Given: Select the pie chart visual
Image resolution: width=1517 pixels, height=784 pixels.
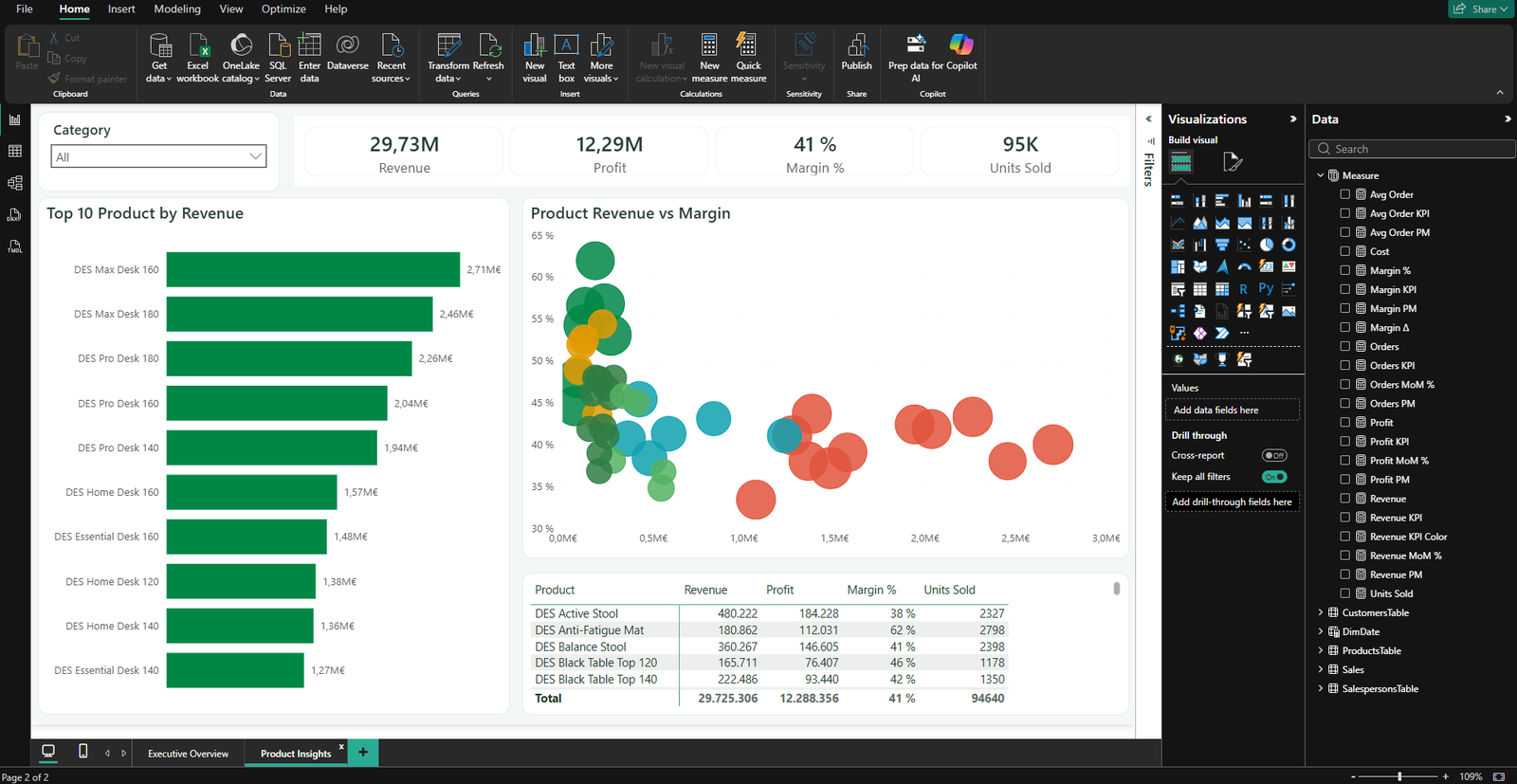Looking at the screenshot, I should [x=1267, y=245].
